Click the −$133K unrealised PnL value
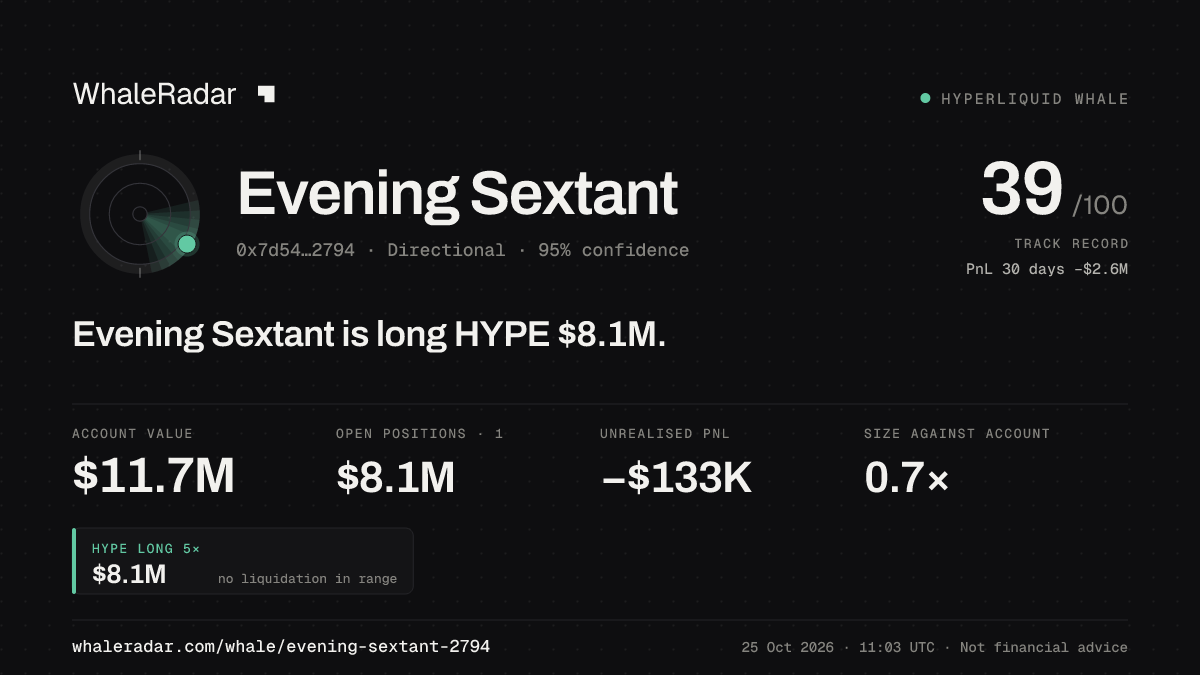 676,477
